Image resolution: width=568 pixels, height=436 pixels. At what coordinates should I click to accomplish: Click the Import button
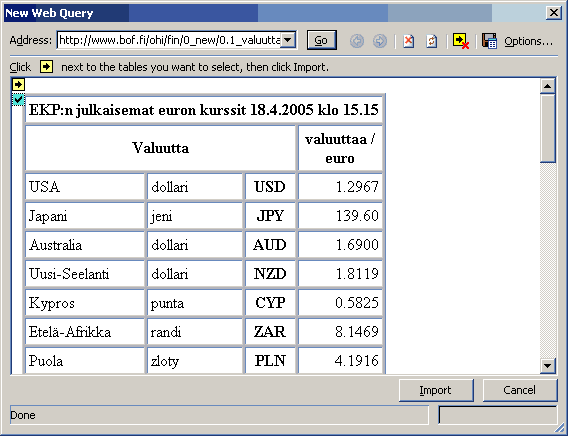[x=436, y=390]
